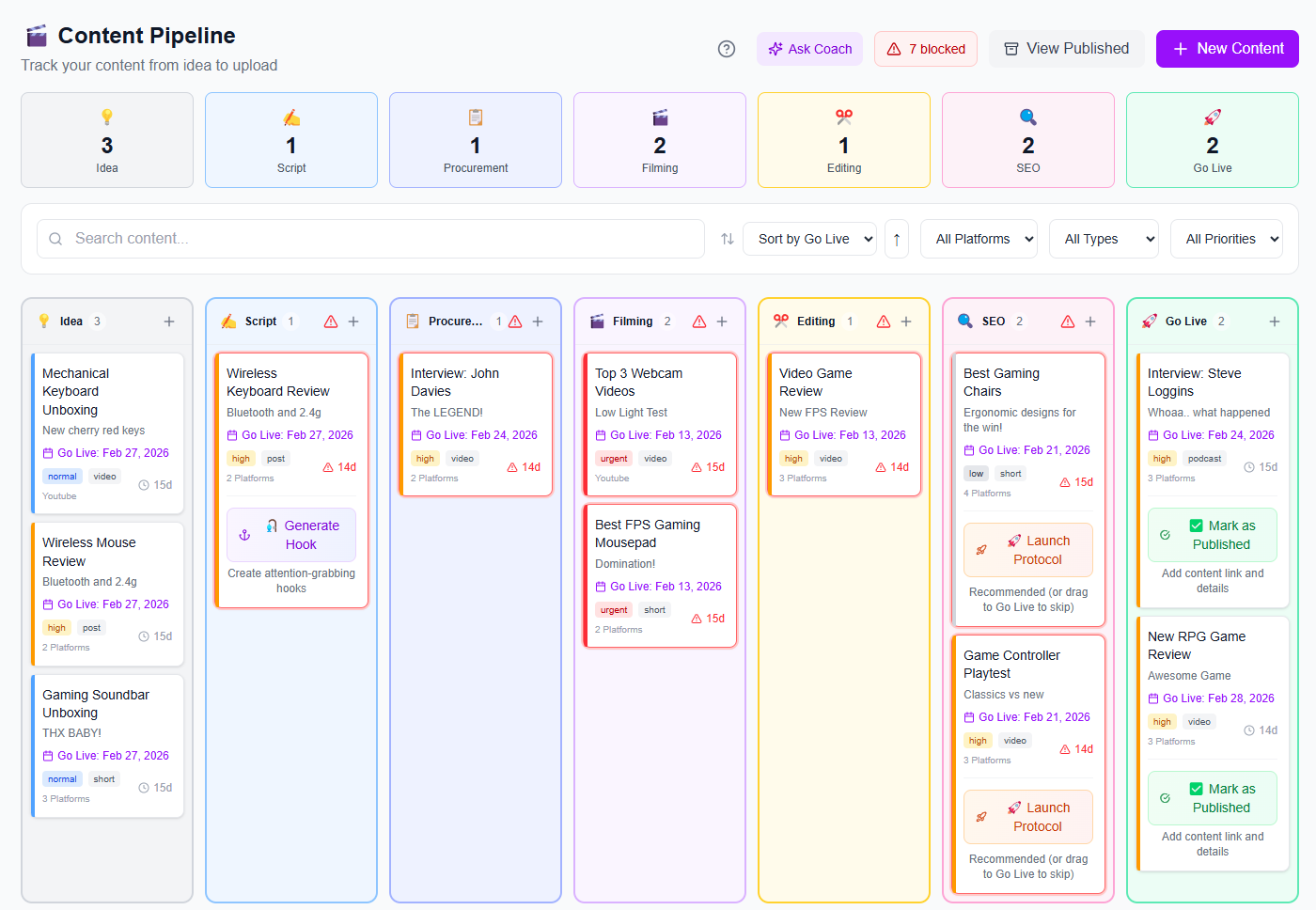
Task: Click the Search content field
Action: click(370, 239)
